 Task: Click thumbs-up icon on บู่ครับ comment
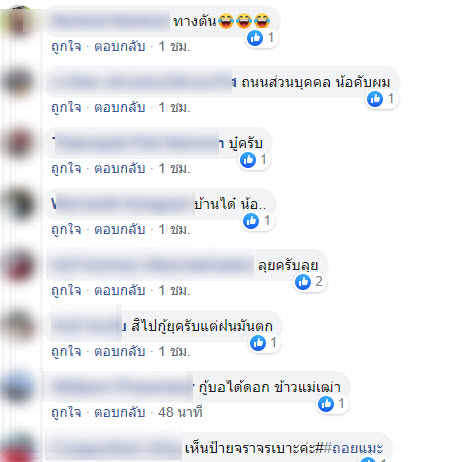point(248,160)
